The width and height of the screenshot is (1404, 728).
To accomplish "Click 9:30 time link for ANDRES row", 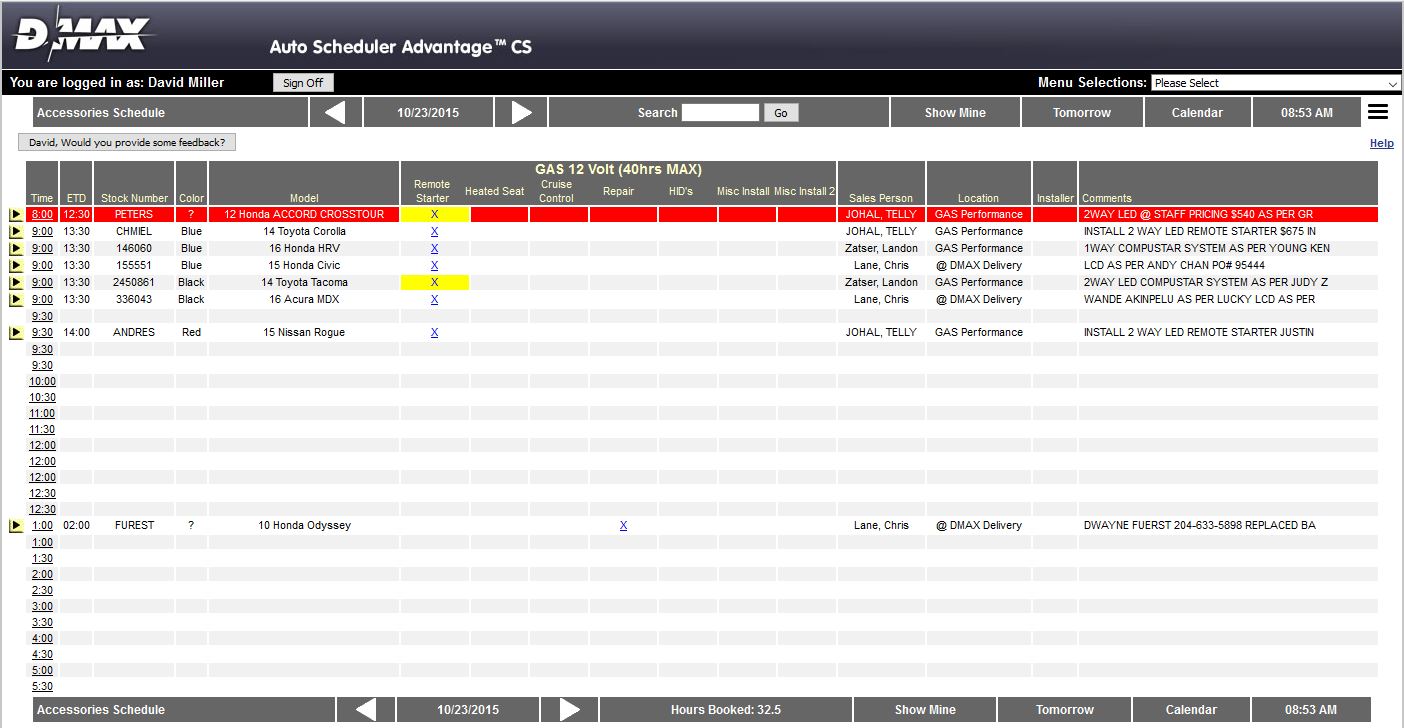I will 42,332.
